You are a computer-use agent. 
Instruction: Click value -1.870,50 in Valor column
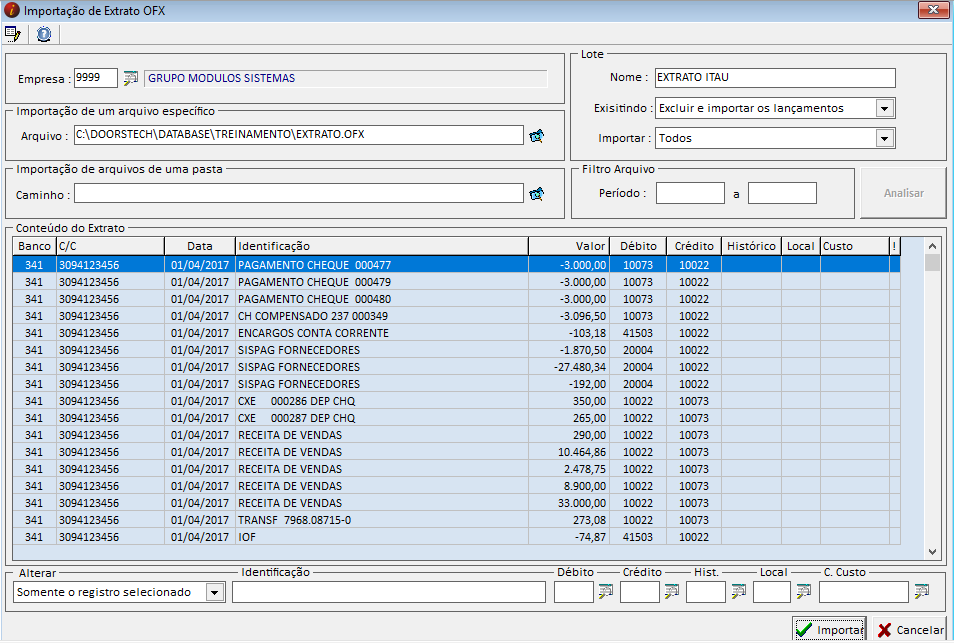tap(583, 350)
